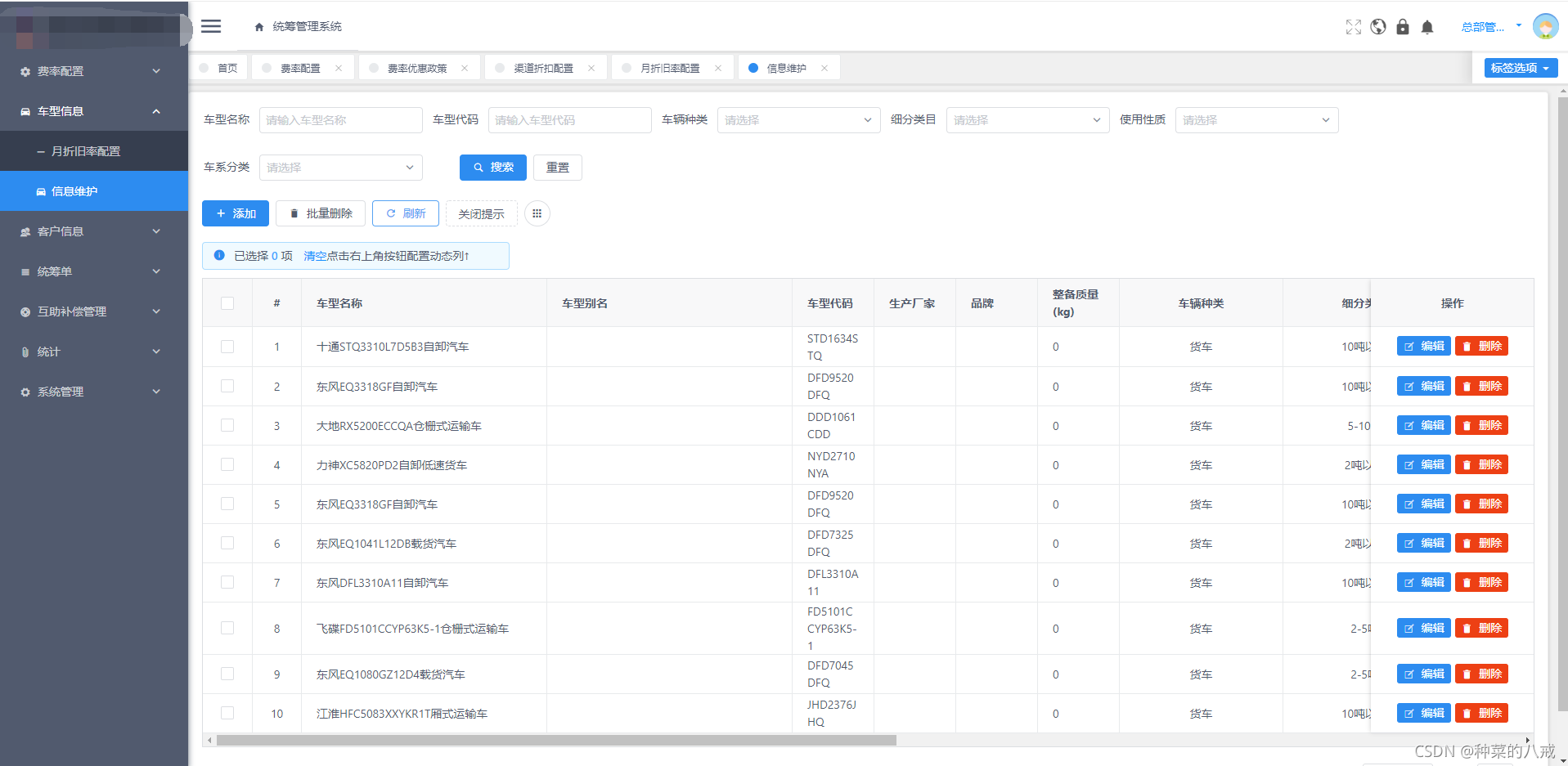Open the 车系分类 dropdown
This screenshot has width=1568, height=766.
click(340, 168)
